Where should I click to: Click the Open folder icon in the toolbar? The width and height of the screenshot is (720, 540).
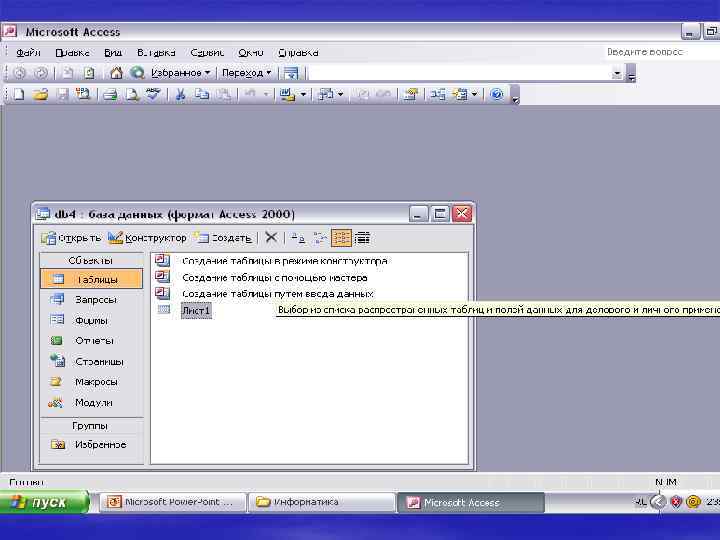click(x=40, y=95)
